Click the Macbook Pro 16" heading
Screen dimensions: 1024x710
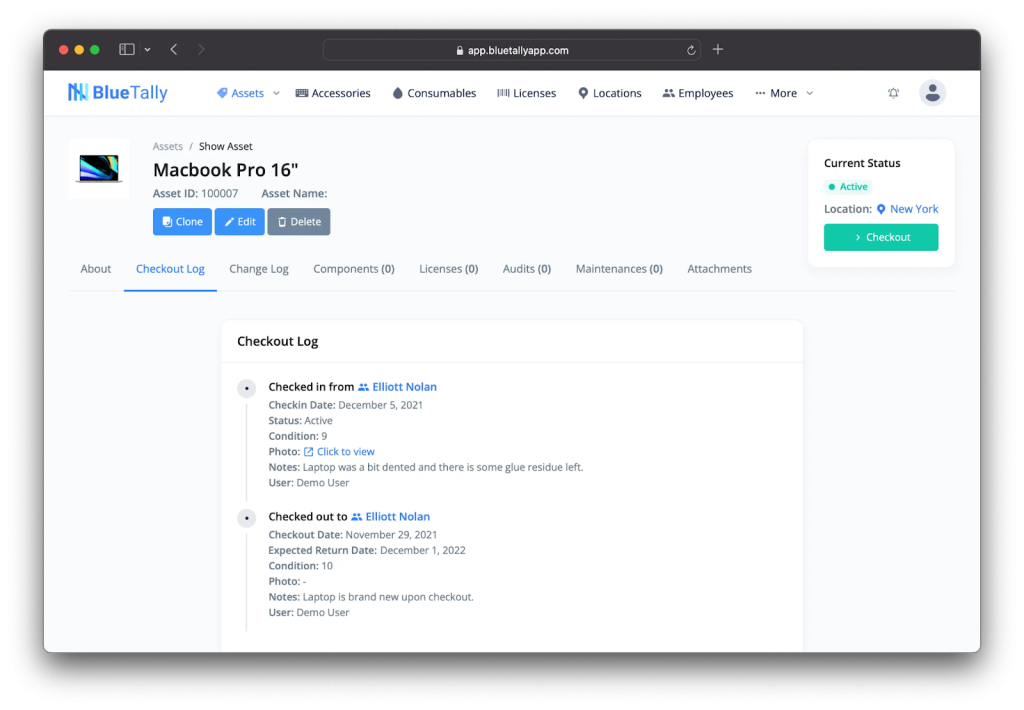(x=225, y=170)
